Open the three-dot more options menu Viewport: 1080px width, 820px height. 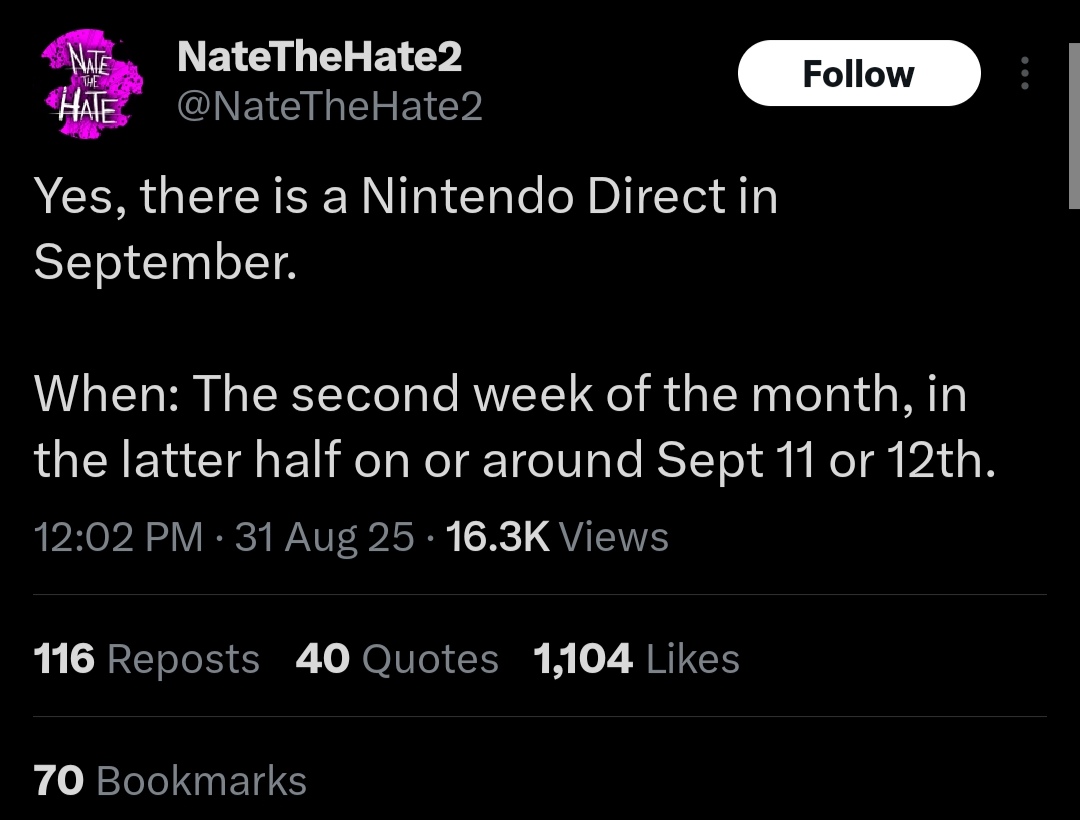(x=1025, y=73)
